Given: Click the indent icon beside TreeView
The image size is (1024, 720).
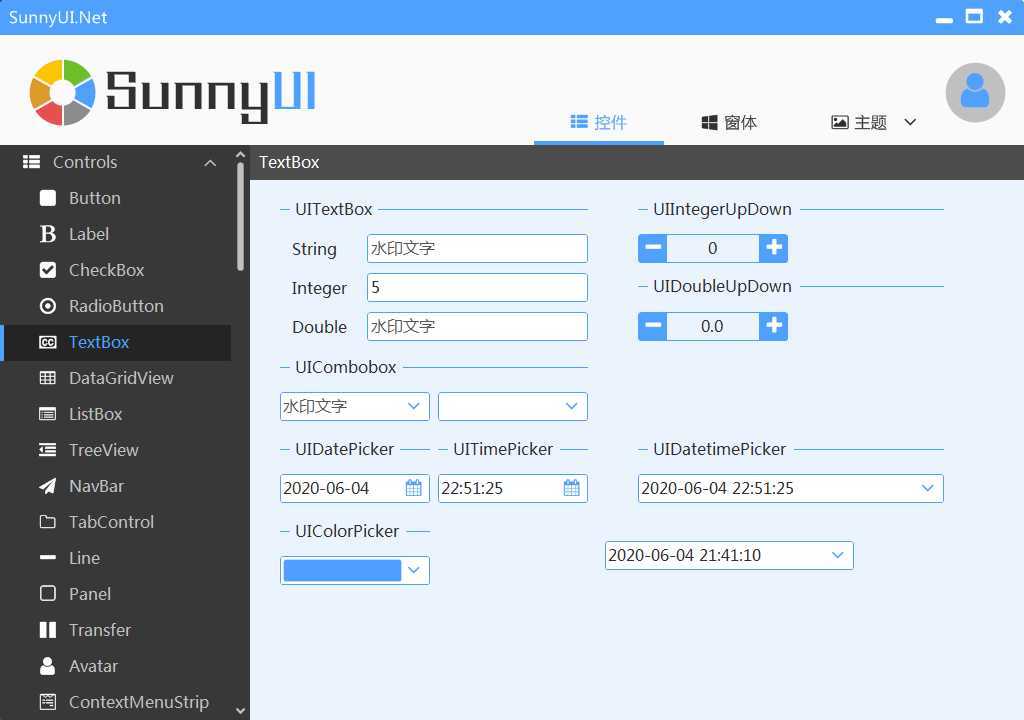Looking at the screenshot, I should coord(48,450).
